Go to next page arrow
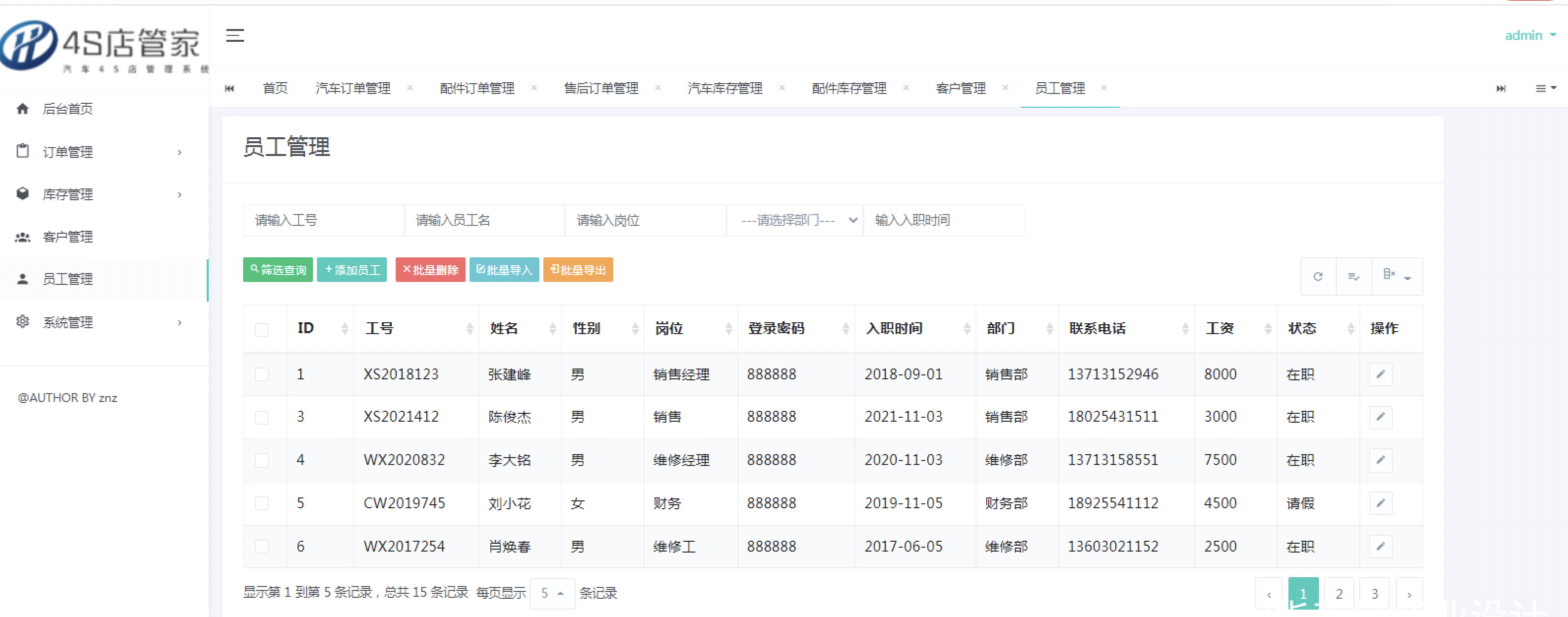 click(1409, 594)
